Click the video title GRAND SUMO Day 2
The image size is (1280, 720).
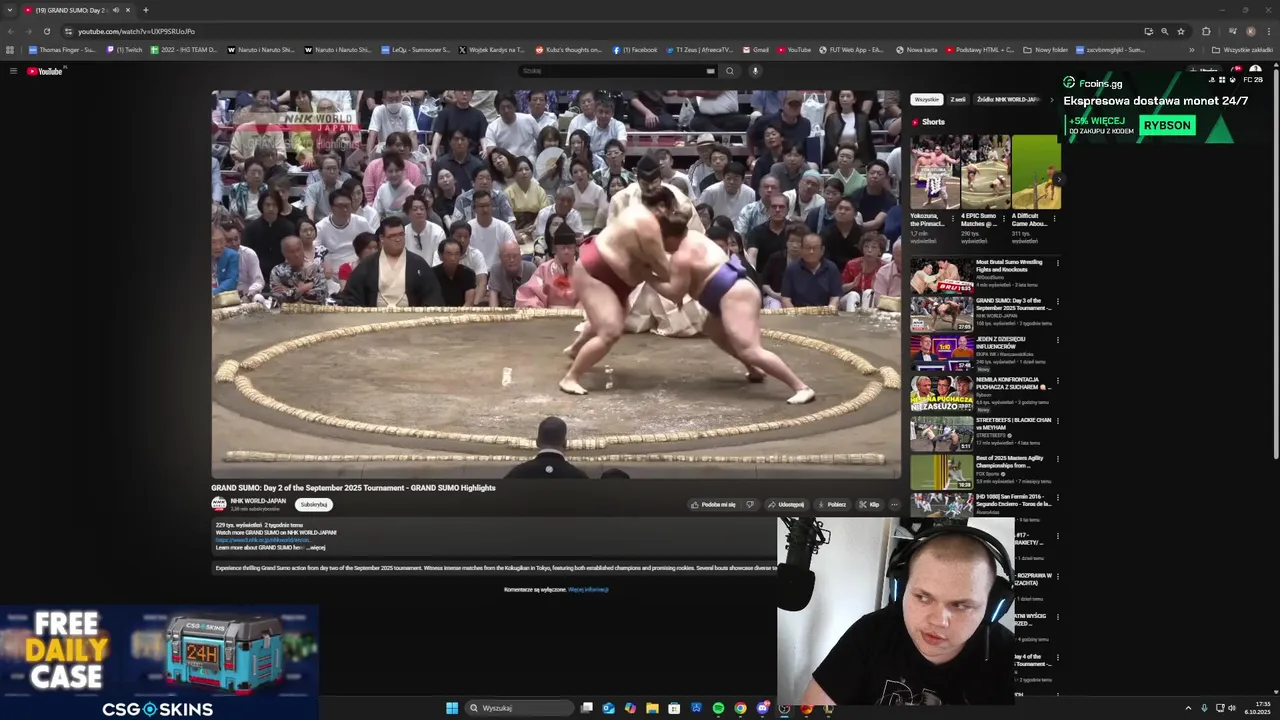tap(353, 488)
